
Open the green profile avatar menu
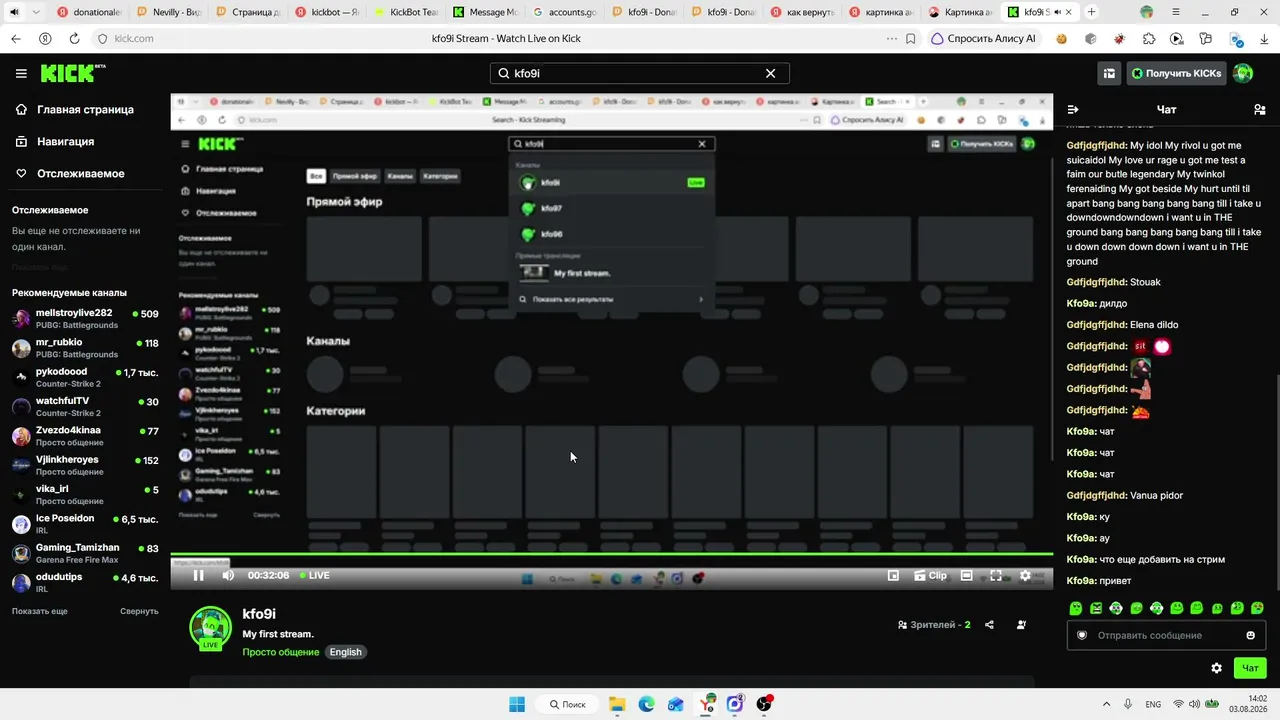click(1243, 73)
